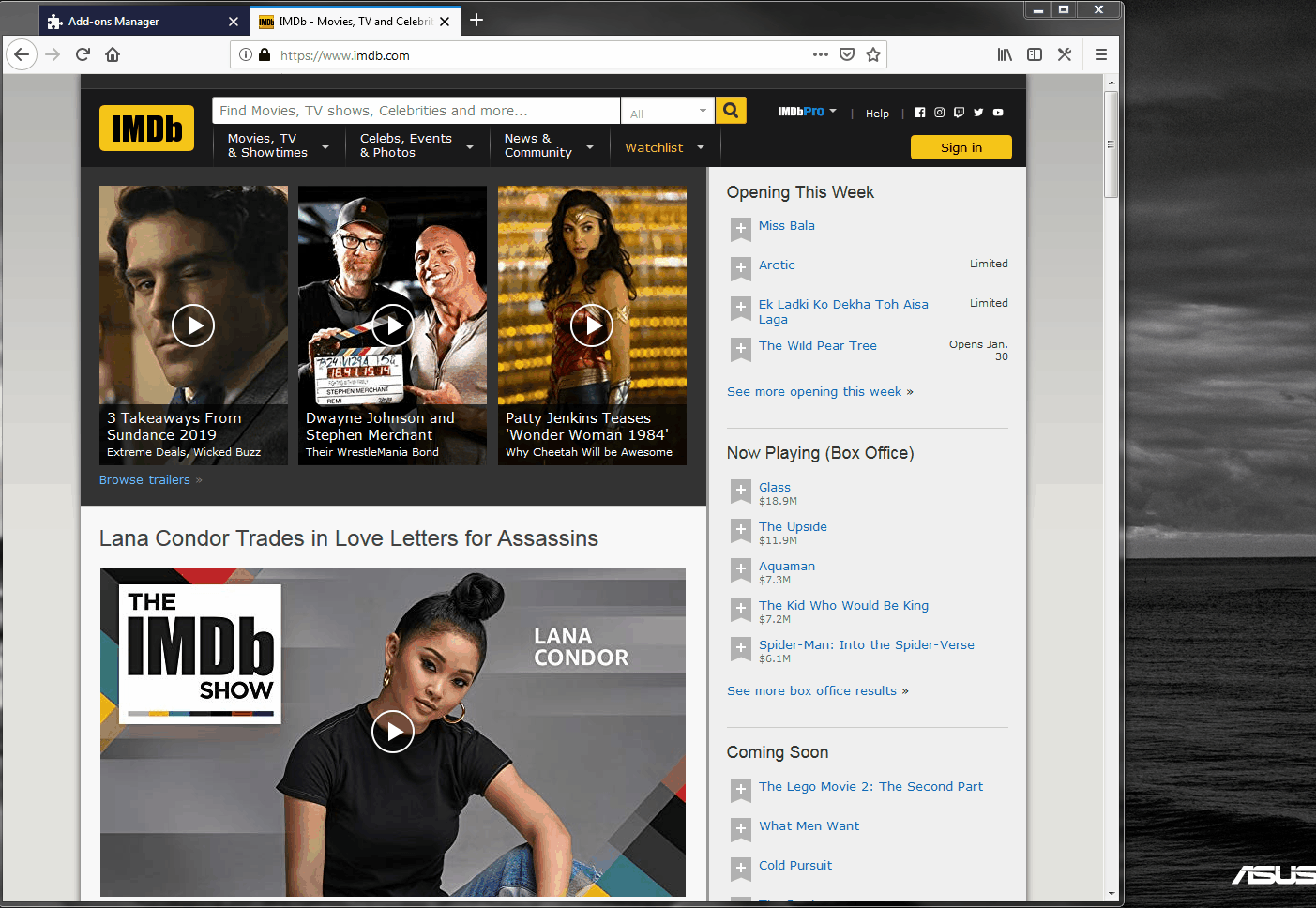Add Arctic to watchlist

point(741,268)
